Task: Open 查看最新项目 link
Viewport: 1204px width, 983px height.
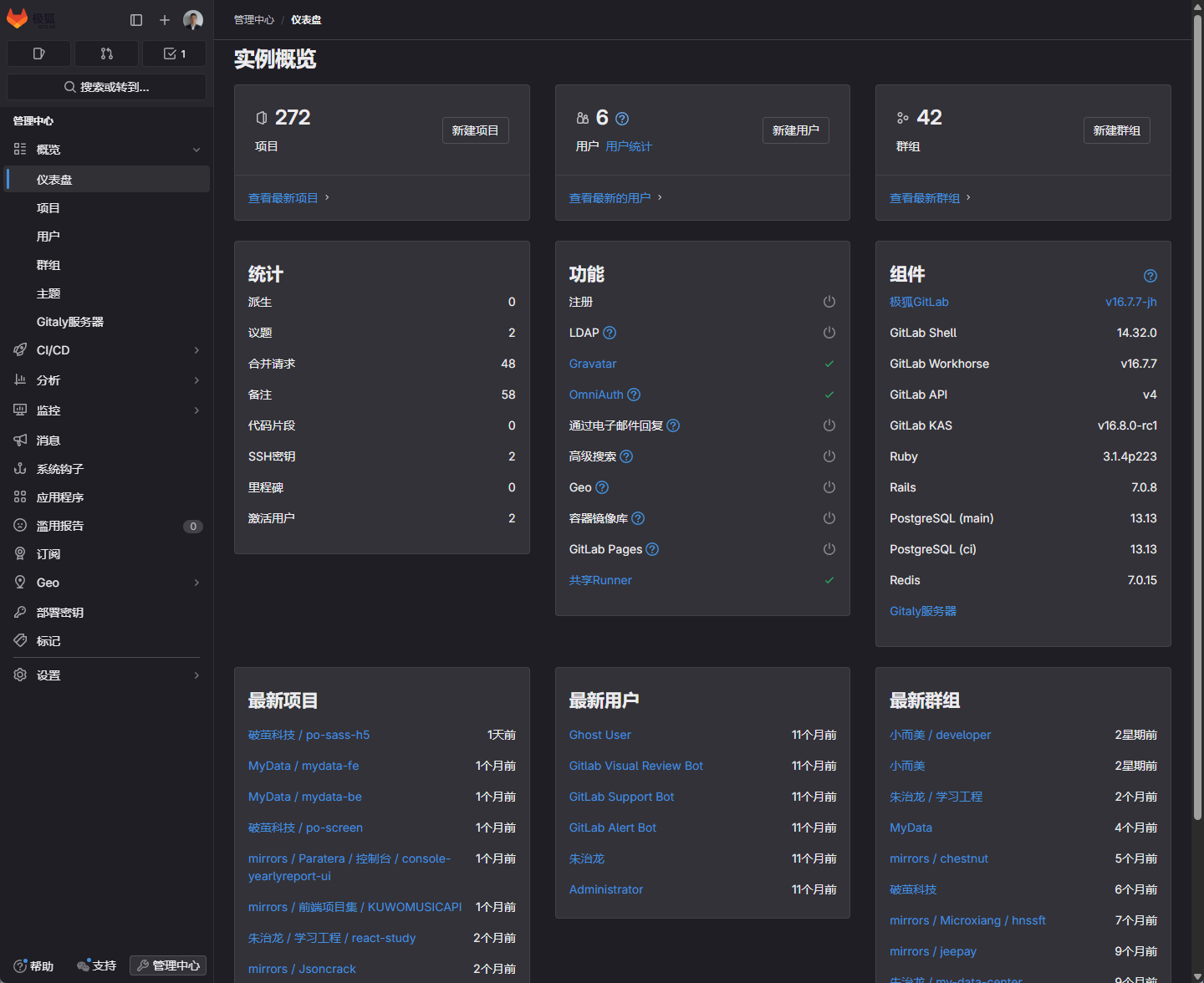Action: [x=283, y=198]
